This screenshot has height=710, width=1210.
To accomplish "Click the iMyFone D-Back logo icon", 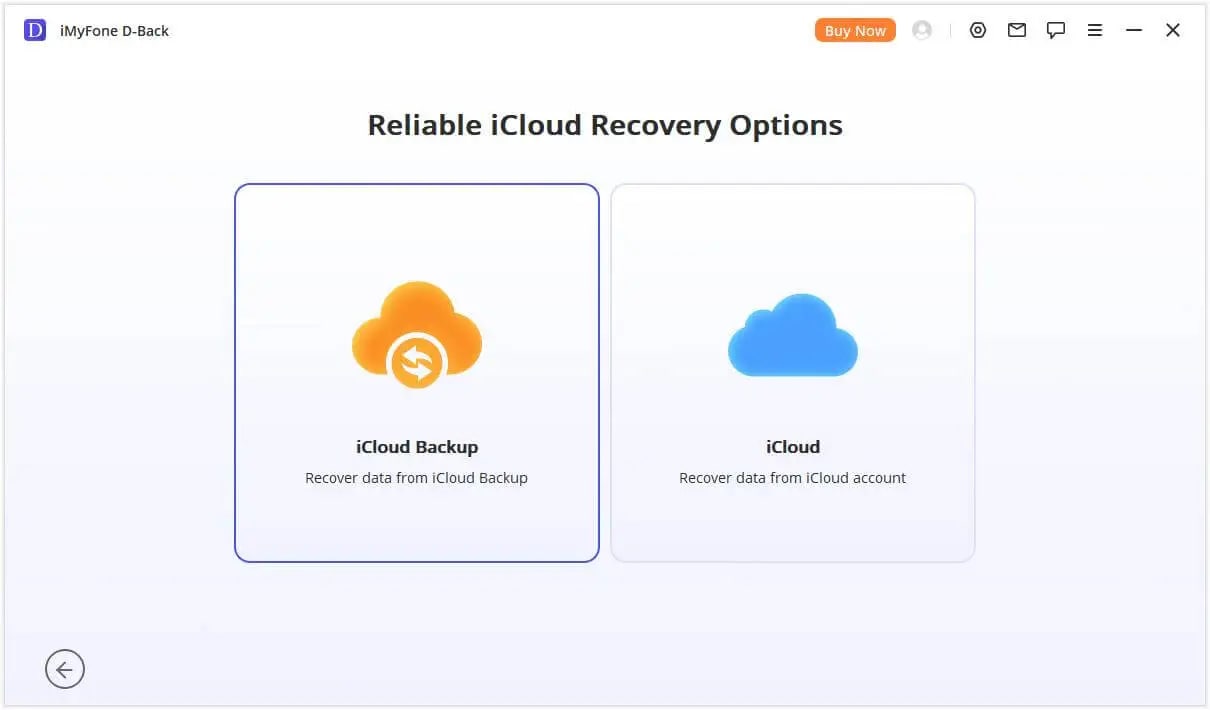I will pos(34,30).
